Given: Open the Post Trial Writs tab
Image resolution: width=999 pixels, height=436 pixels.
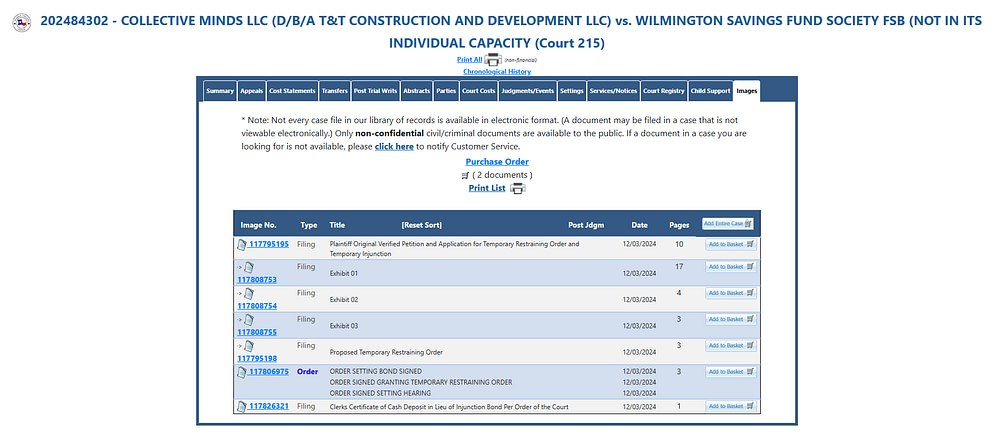Looking at the screenshot, I should (376, 91).
